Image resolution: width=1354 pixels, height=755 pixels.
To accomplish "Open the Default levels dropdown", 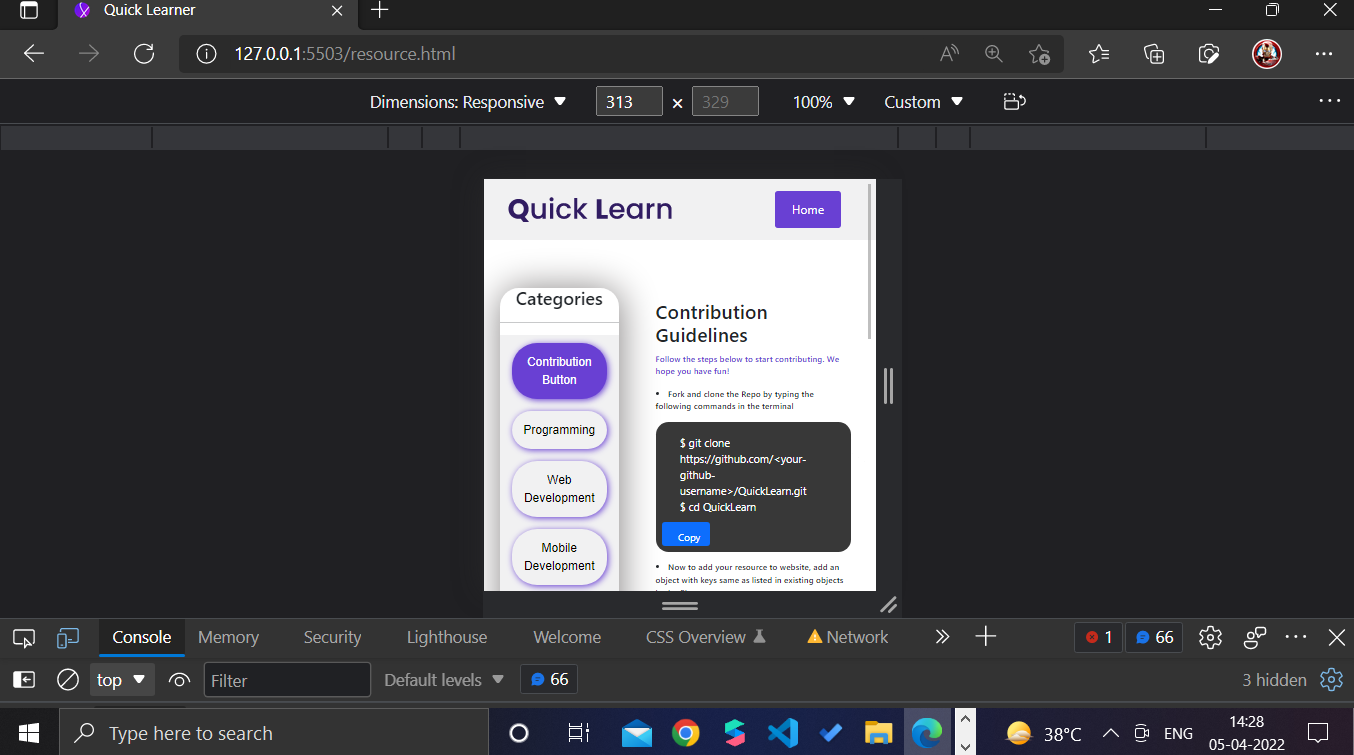I will coord(444,680).
